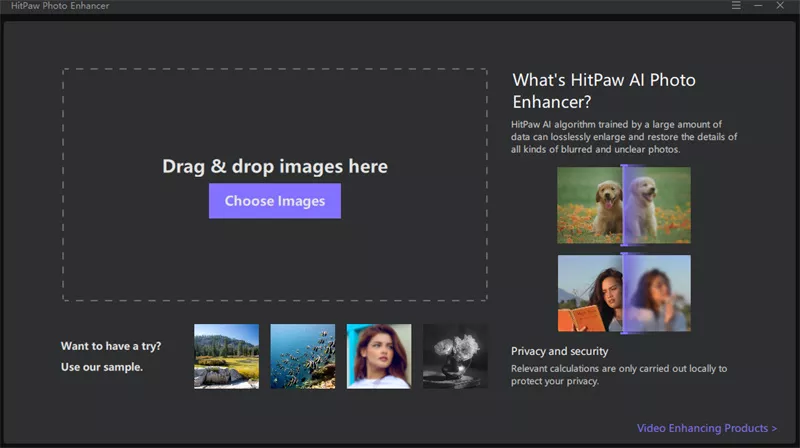
Task: Click the HitPaw Photo Enhancer title text
Action: coord(60,6)
